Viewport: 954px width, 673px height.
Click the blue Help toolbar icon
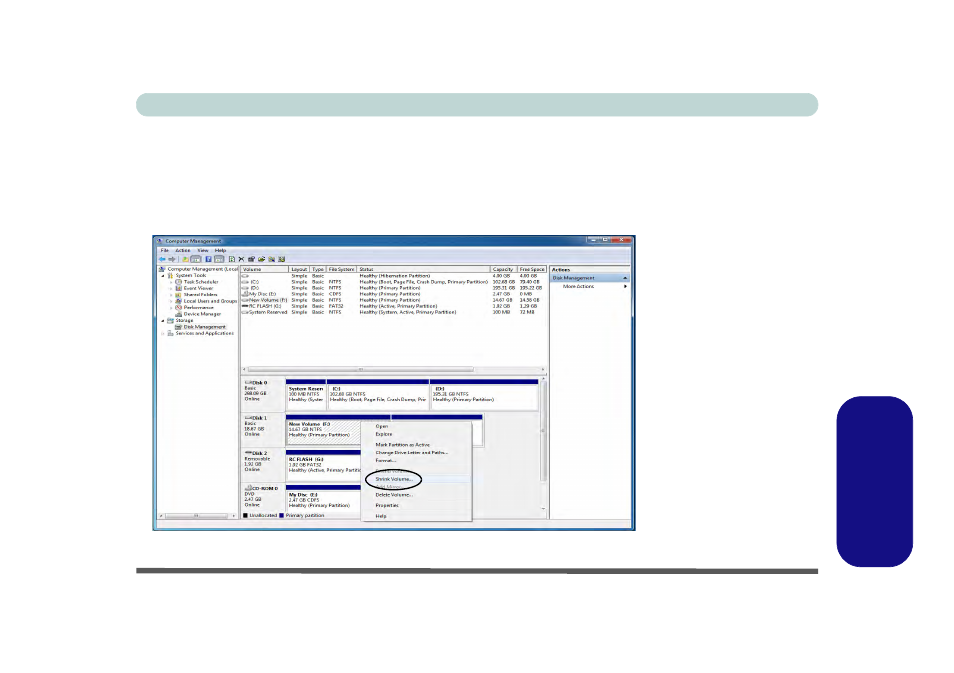(x=208, y=259)
